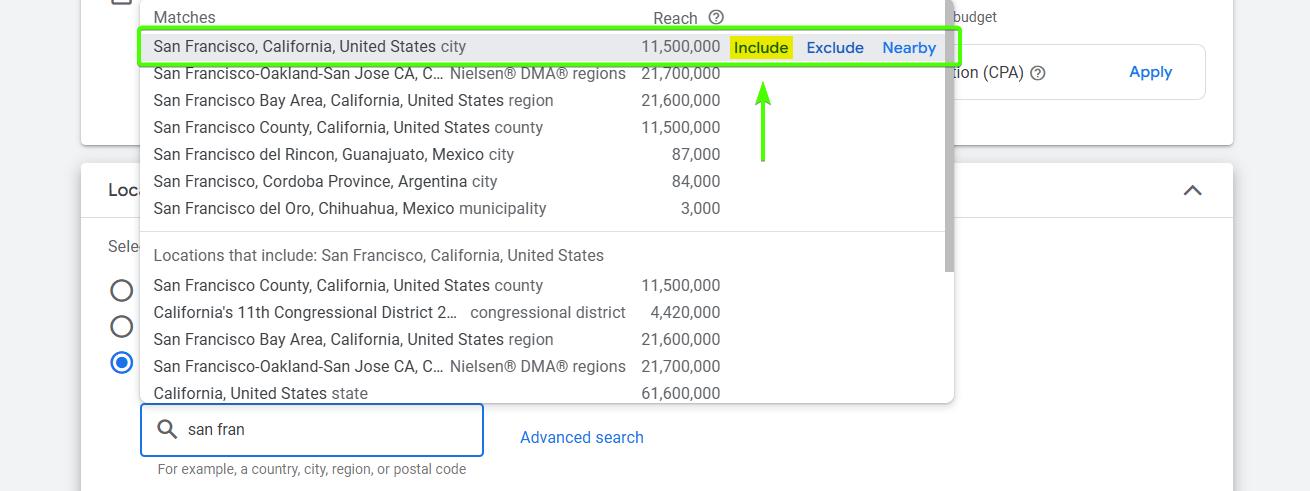Viewport: 1310px width, 491px height.
Task: Click the help icon next to (CPA)
Action: (1037, 73)
